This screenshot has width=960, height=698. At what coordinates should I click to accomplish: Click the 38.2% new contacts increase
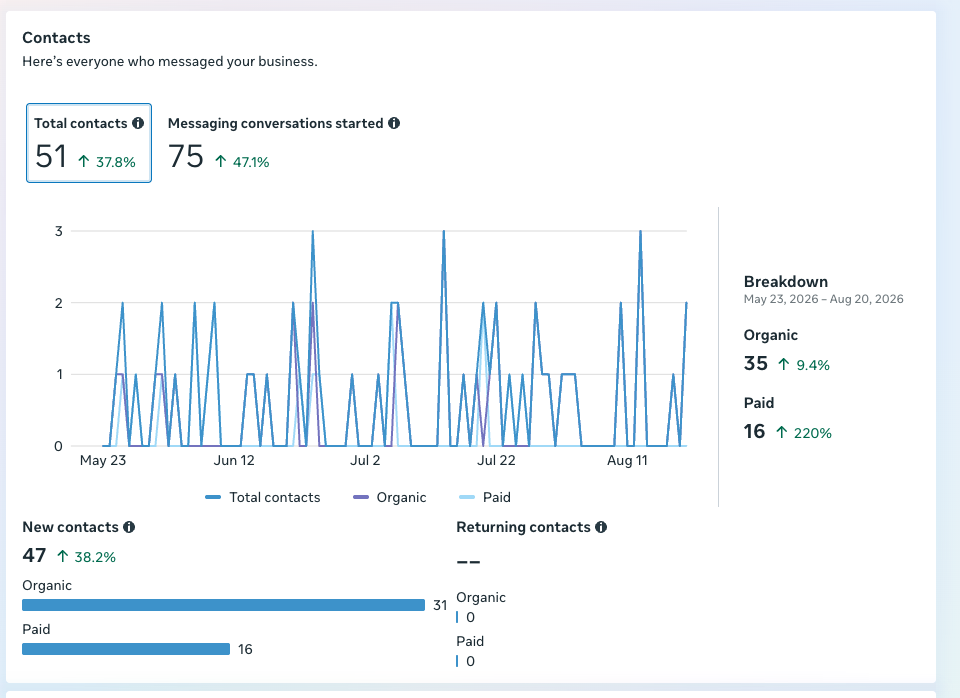click(86, 557)
